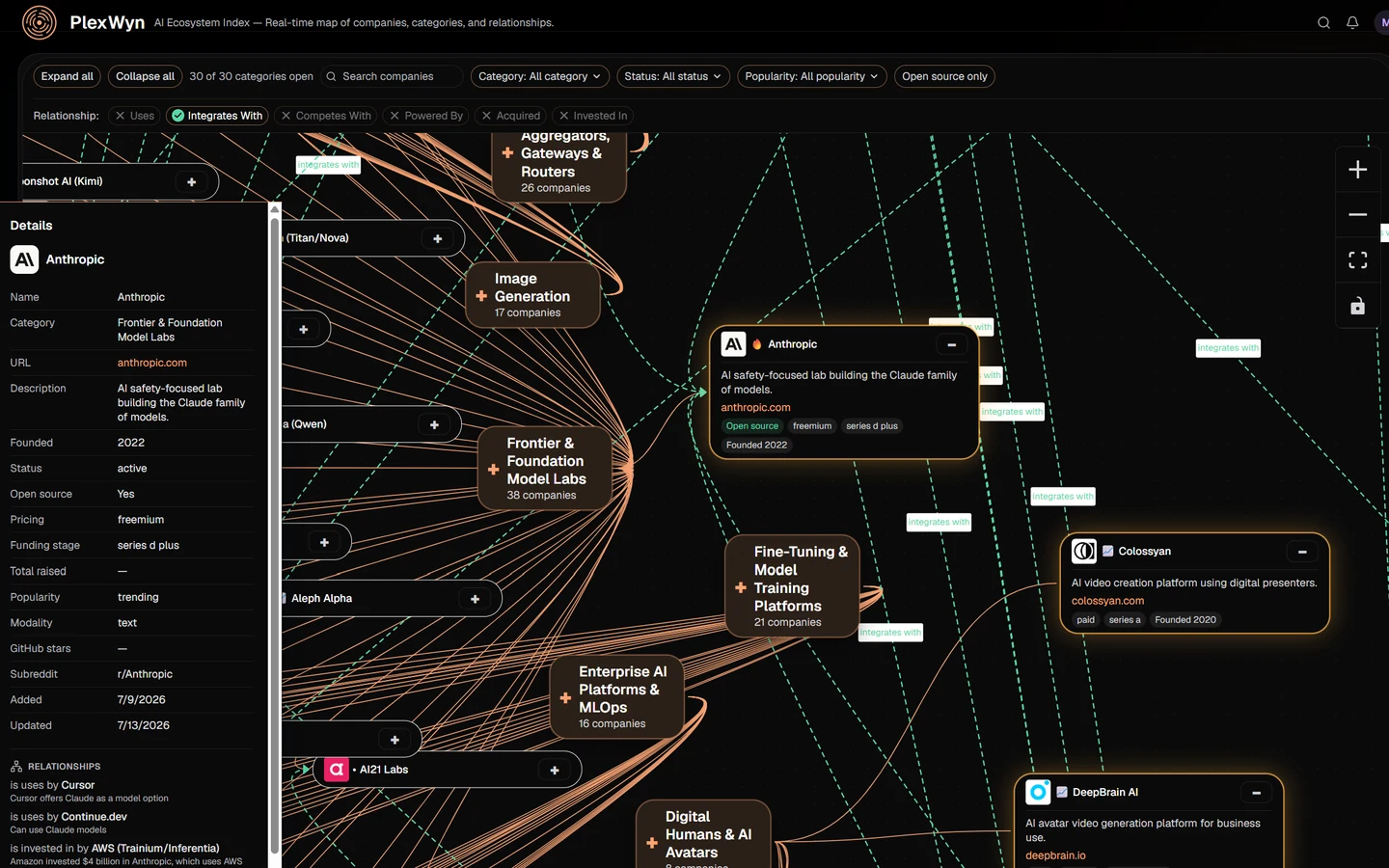Click the r/Anthropic subreddit value
This screenshot has height=868, width=1389.
click(x=145, y=674)
